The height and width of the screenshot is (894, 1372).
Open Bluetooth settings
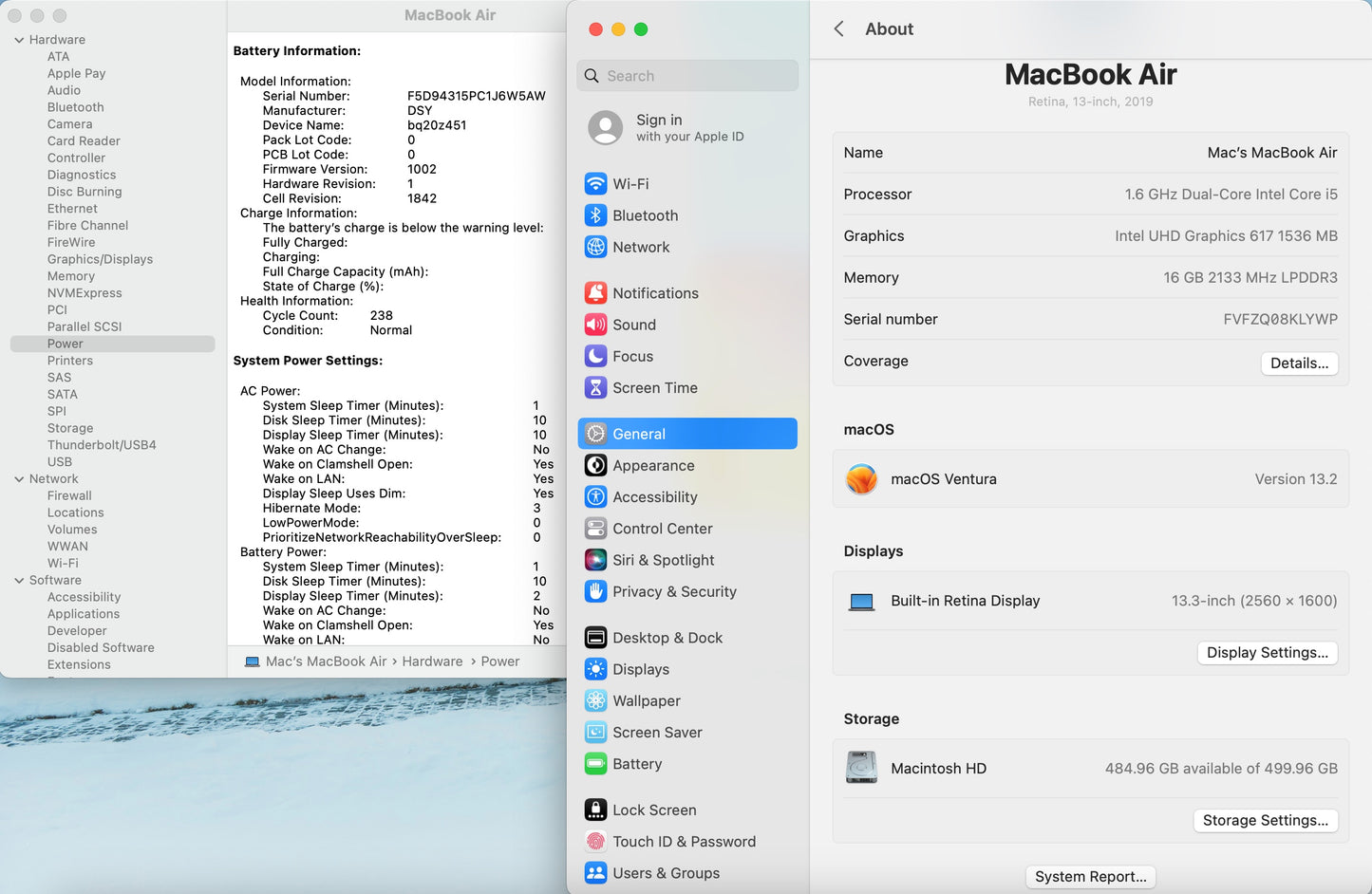coord(645,215)
